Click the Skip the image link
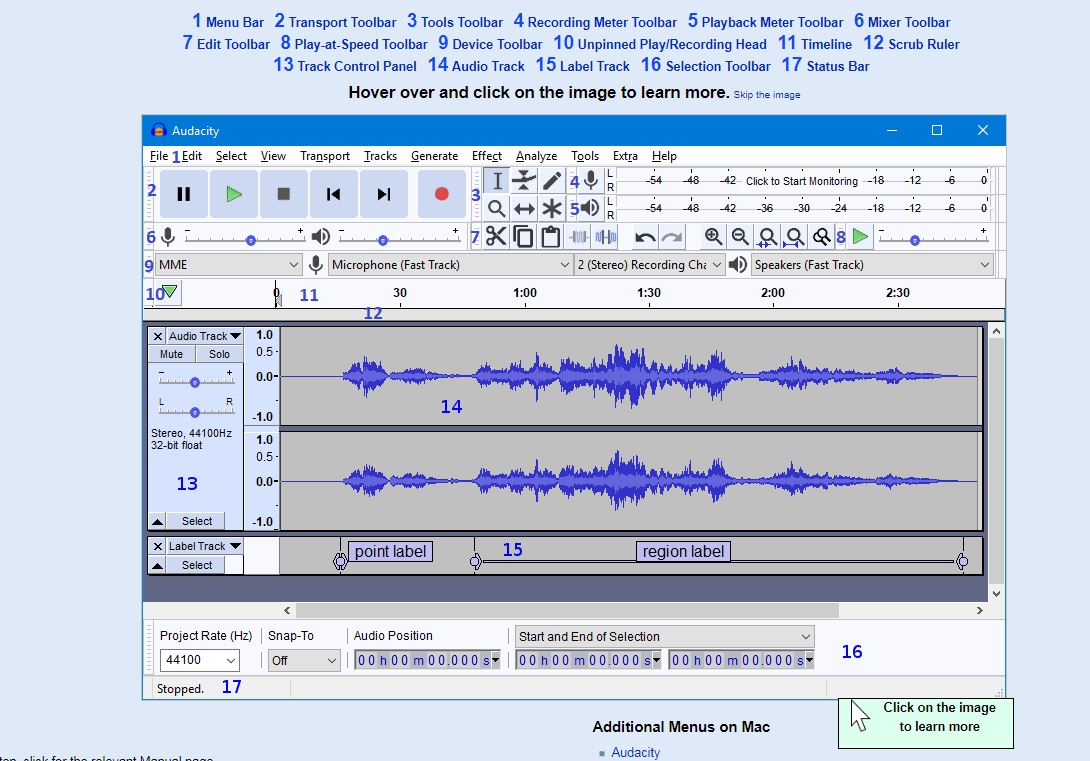The image size is (1090, 761). pos(767,93)
